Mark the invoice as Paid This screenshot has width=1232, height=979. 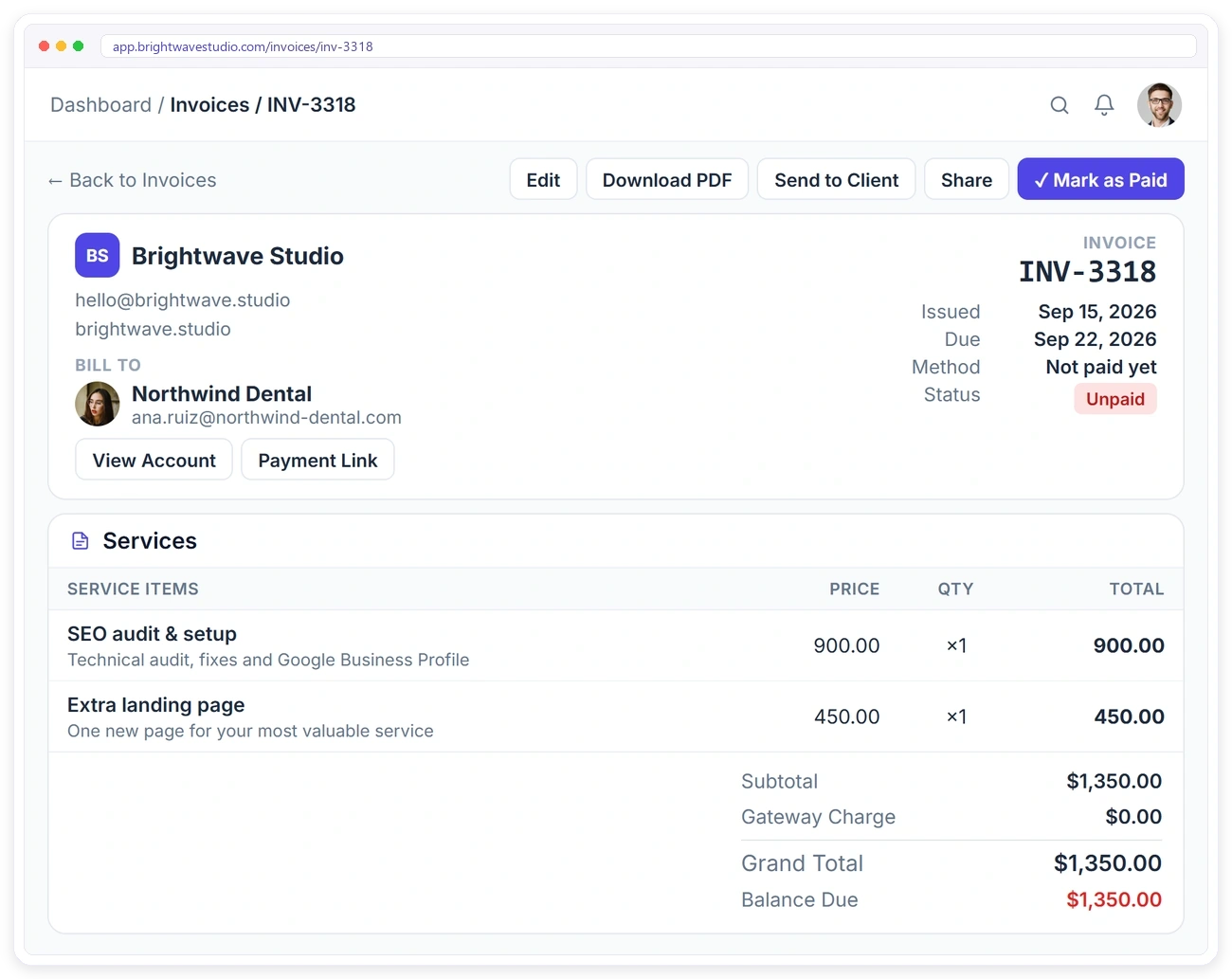coord(1101,180)
